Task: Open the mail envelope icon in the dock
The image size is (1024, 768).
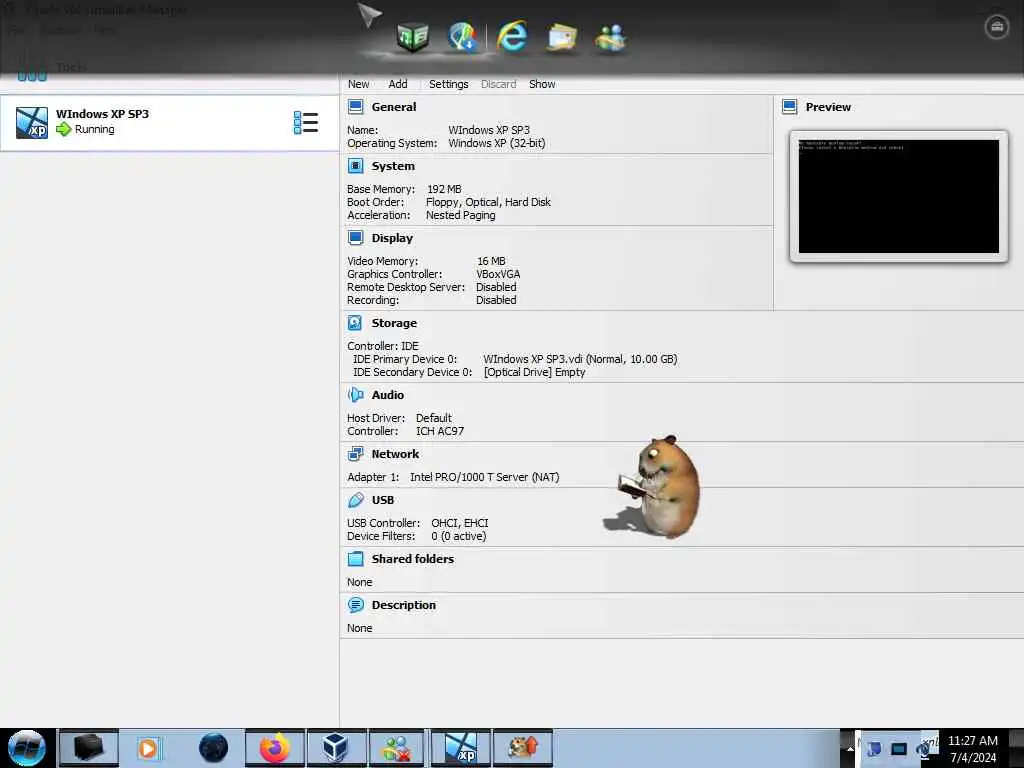Action: pyautogui.click(x=561, y=37)
